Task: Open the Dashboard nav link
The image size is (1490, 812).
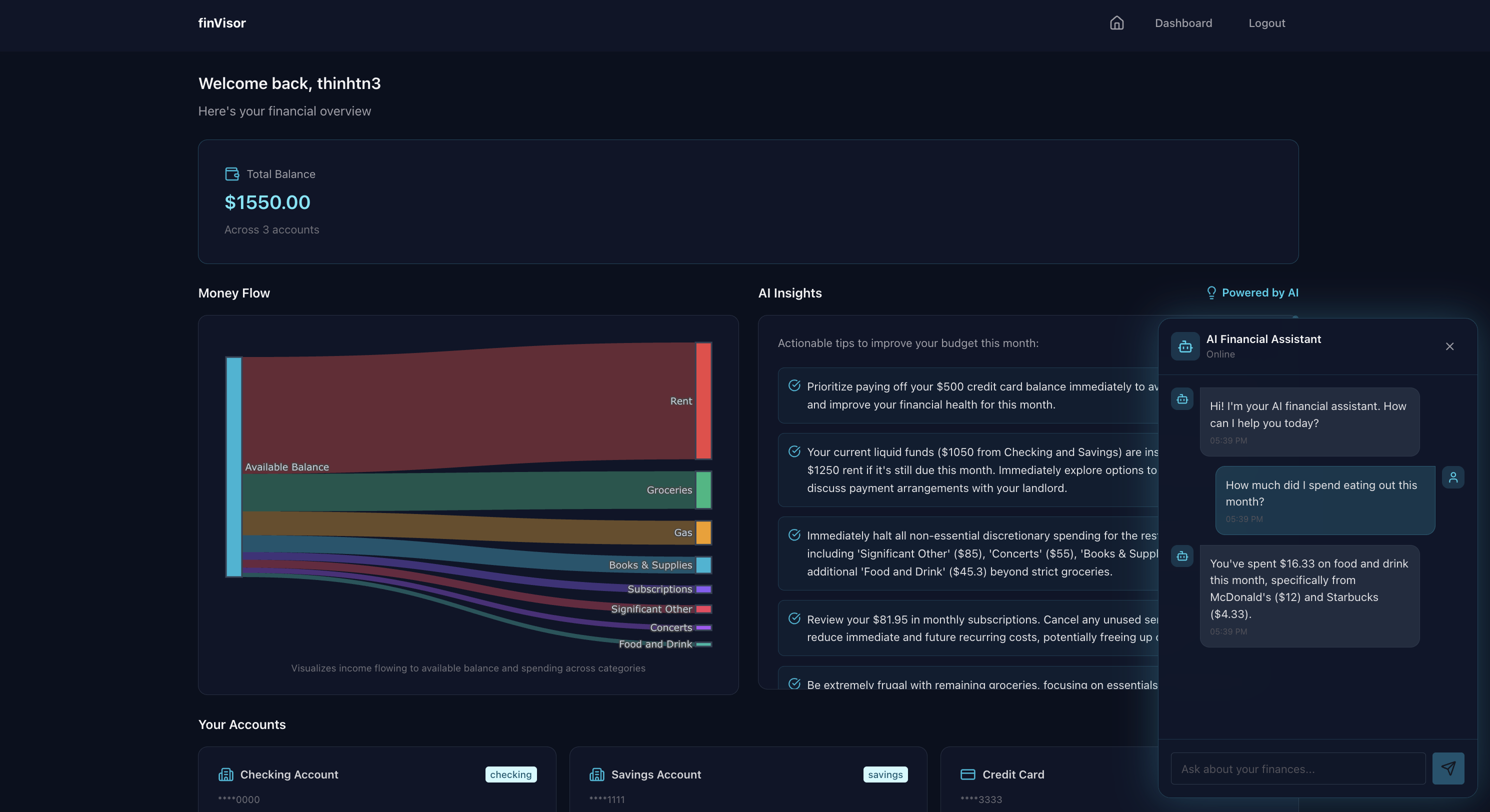Action: tap(1183, 23)
